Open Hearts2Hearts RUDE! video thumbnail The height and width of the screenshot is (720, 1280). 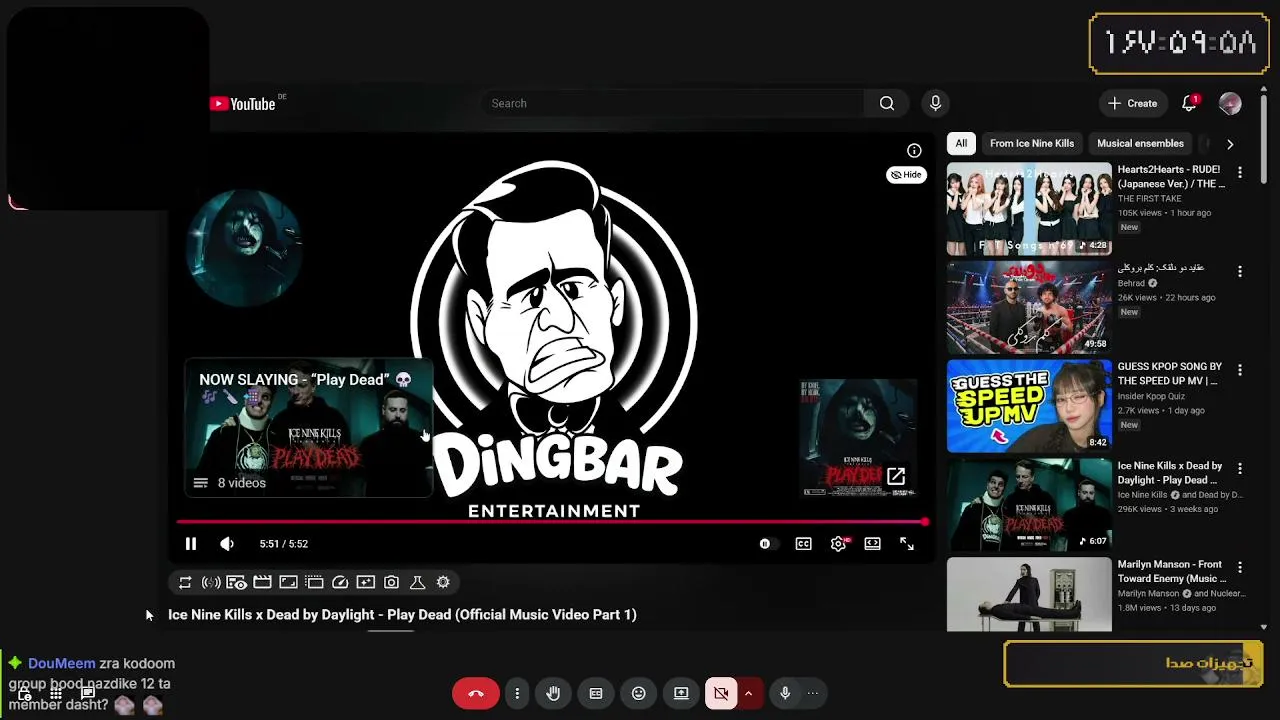coord(1029,209)
